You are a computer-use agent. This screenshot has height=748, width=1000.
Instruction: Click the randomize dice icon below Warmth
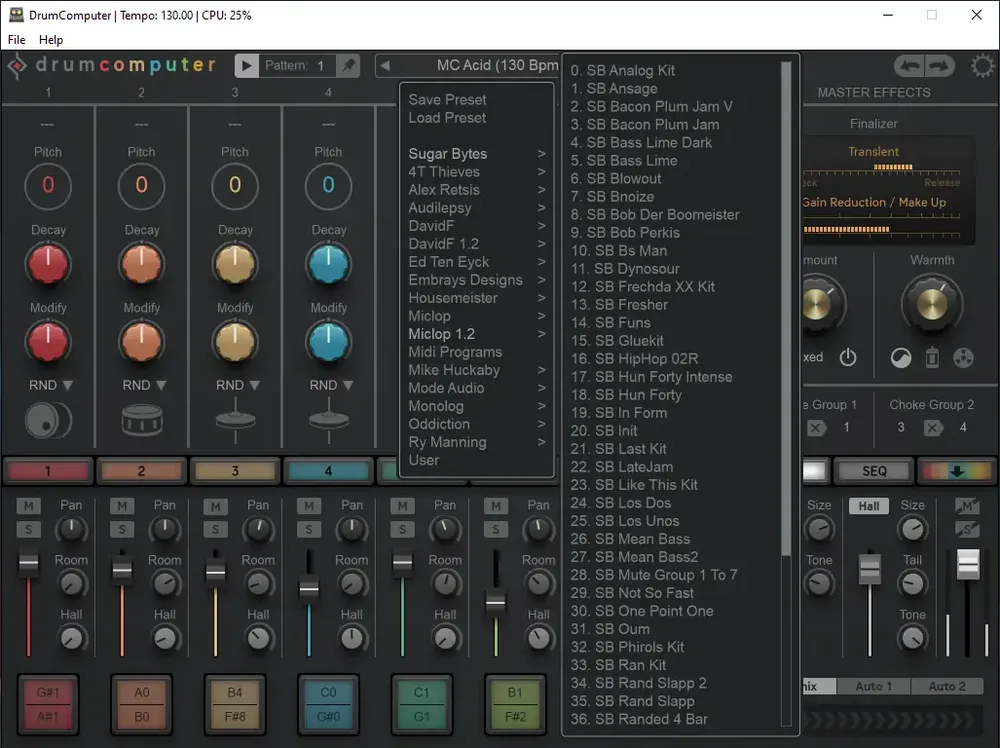[963, 358]
